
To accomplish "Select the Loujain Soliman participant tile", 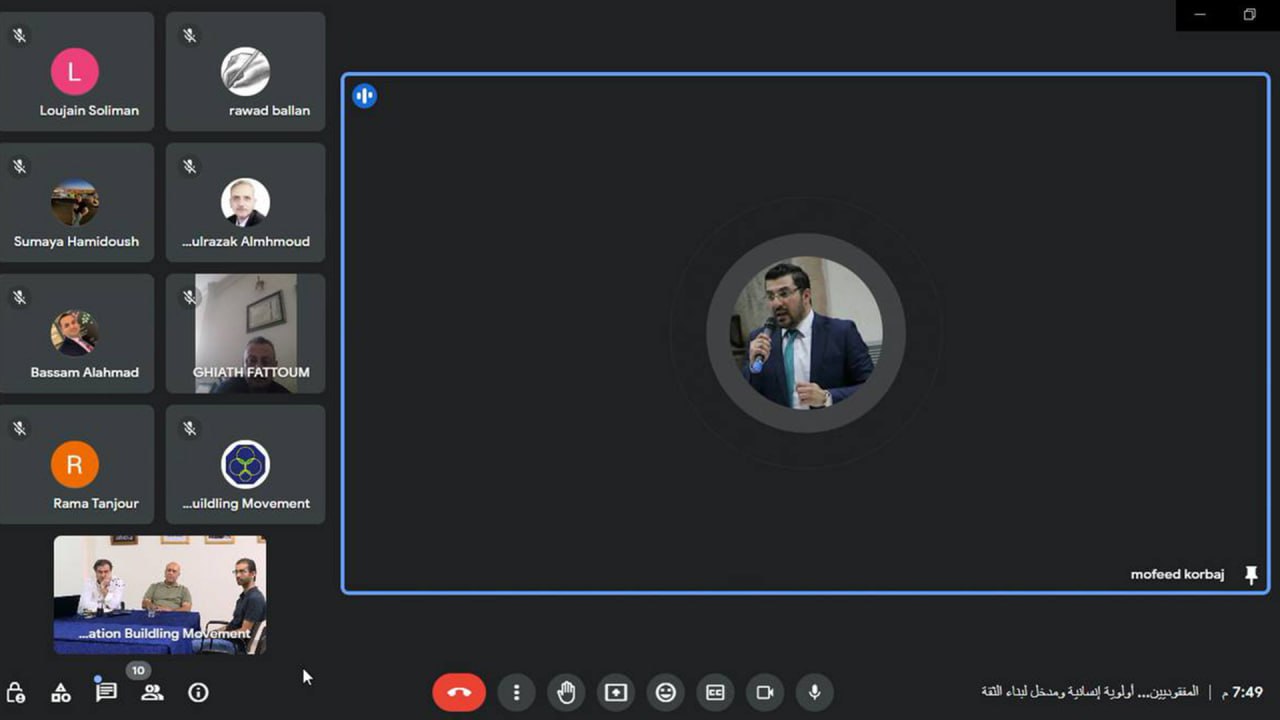I will tap(76, 72).
